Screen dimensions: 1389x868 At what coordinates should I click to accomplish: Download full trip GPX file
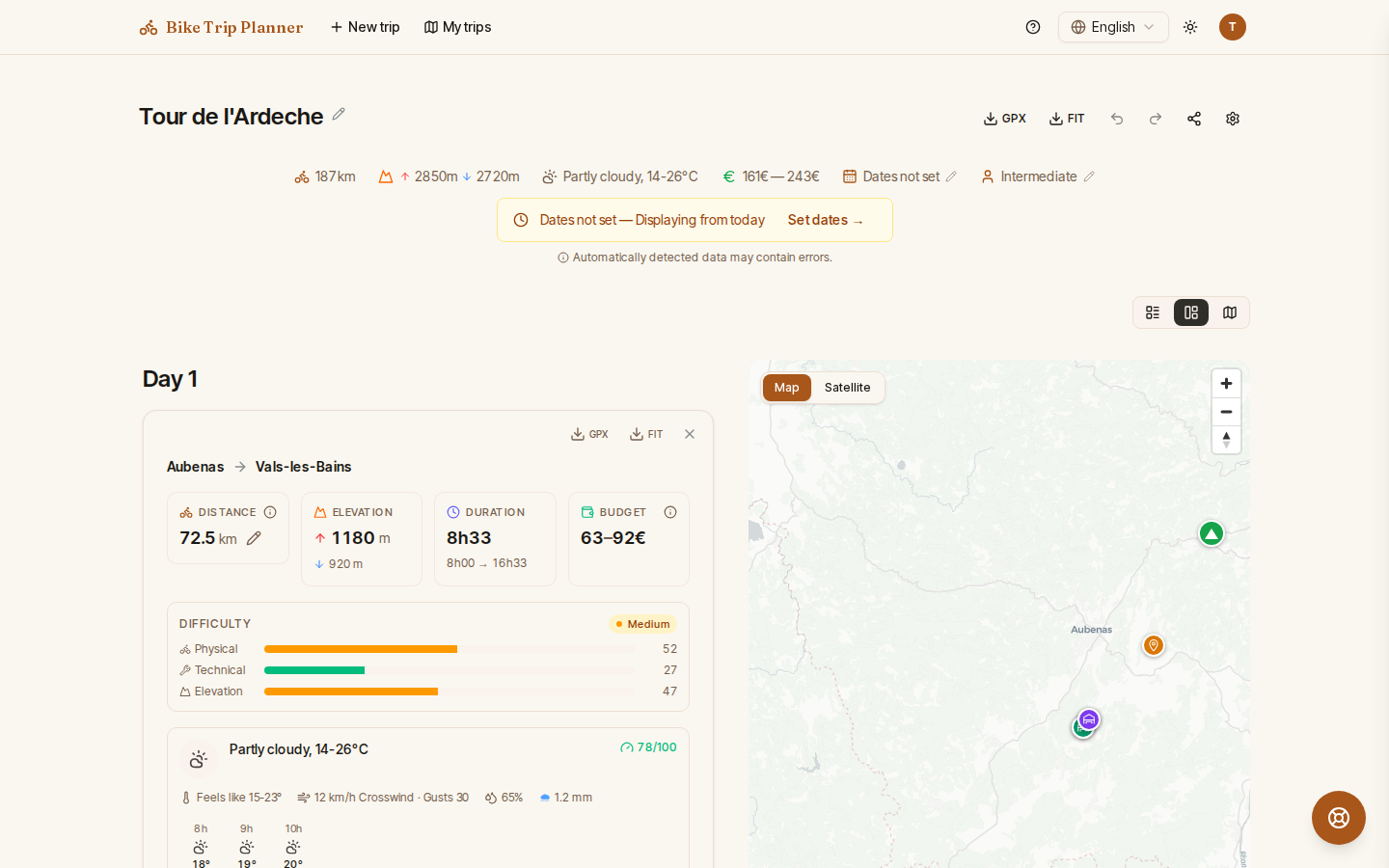coord(1004,119)
